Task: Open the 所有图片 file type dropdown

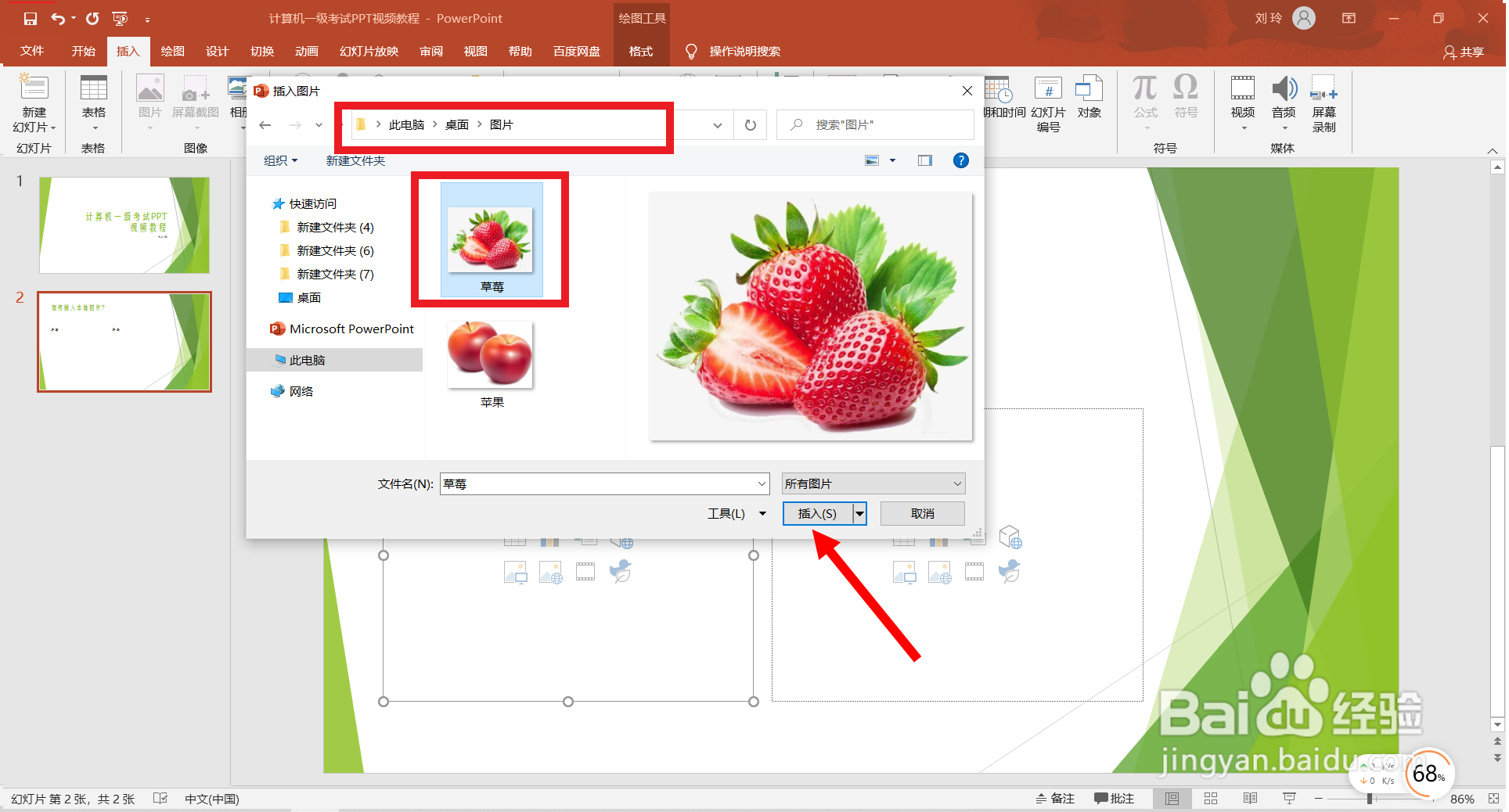Action: (873, 484)
